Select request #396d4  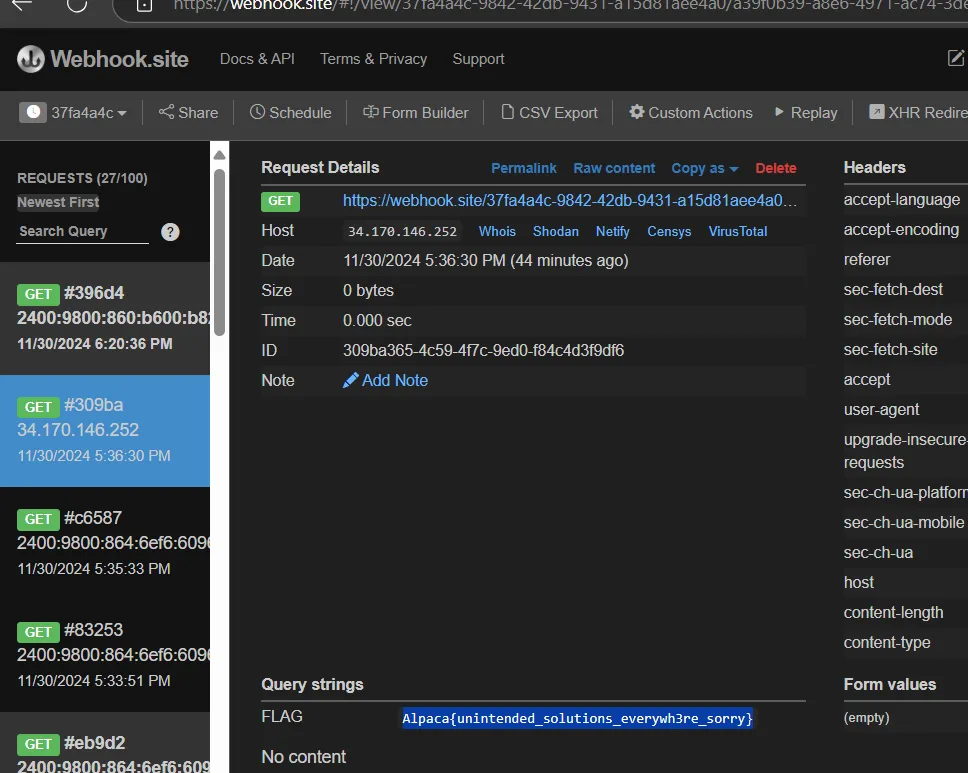pyautogui.click(x=105, y=319)
